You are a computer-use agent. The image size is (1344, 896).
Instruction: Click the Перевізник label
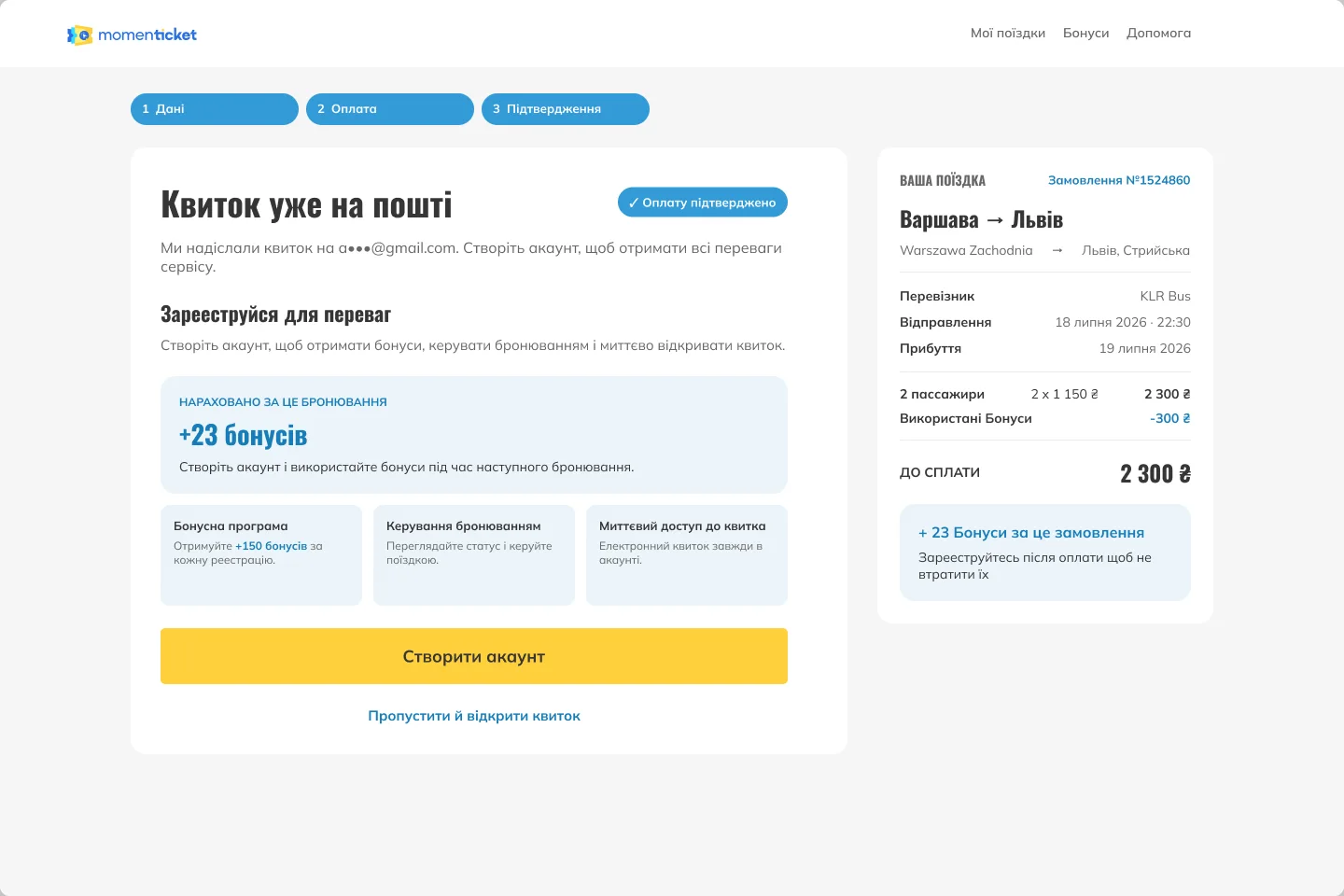[937, 296]
